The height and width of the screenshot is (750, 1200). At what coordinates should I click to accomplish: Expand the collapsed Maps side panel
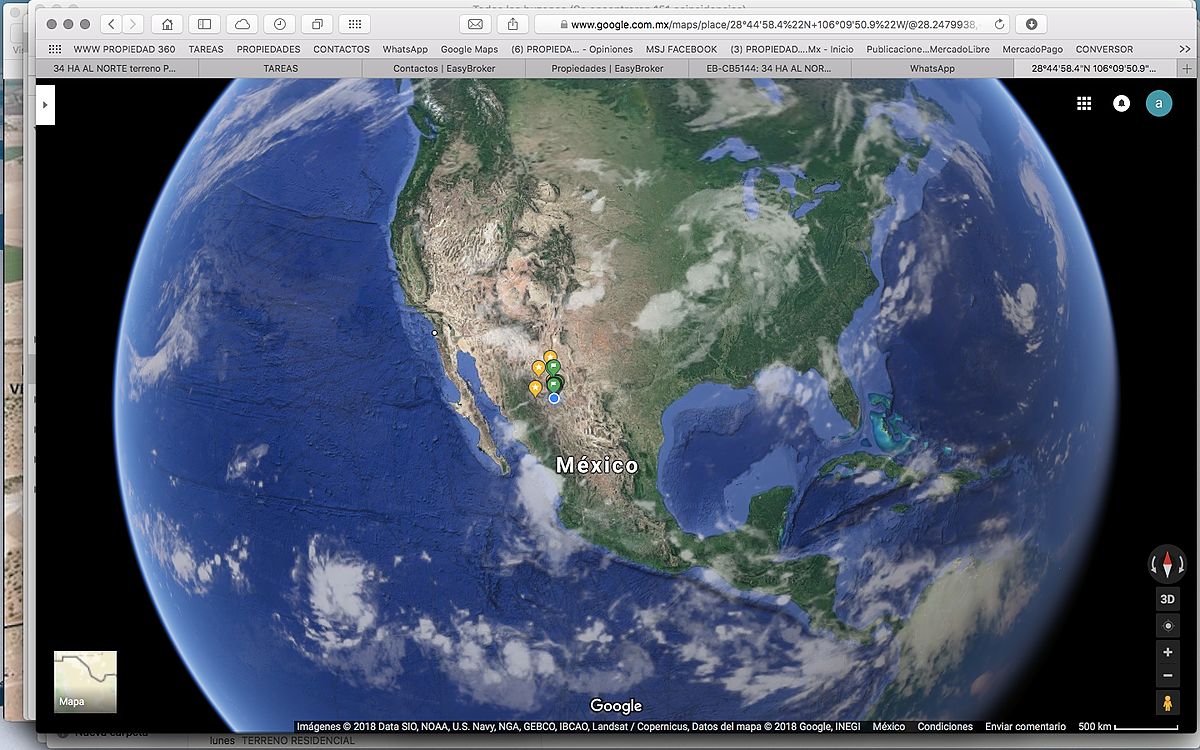(45, 104)
